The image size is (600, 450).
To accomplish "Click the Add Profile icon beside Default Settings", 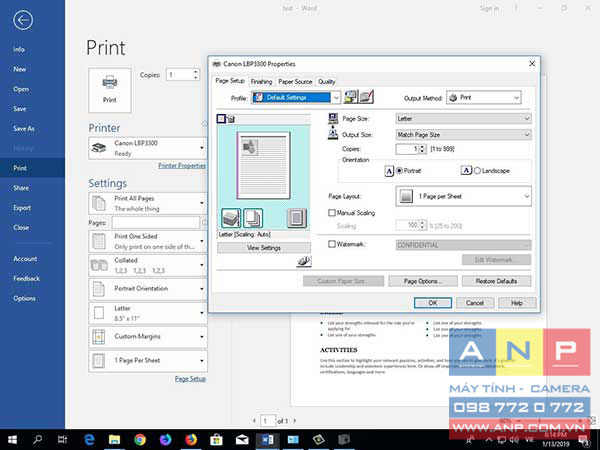I will [x=351, y=97].
